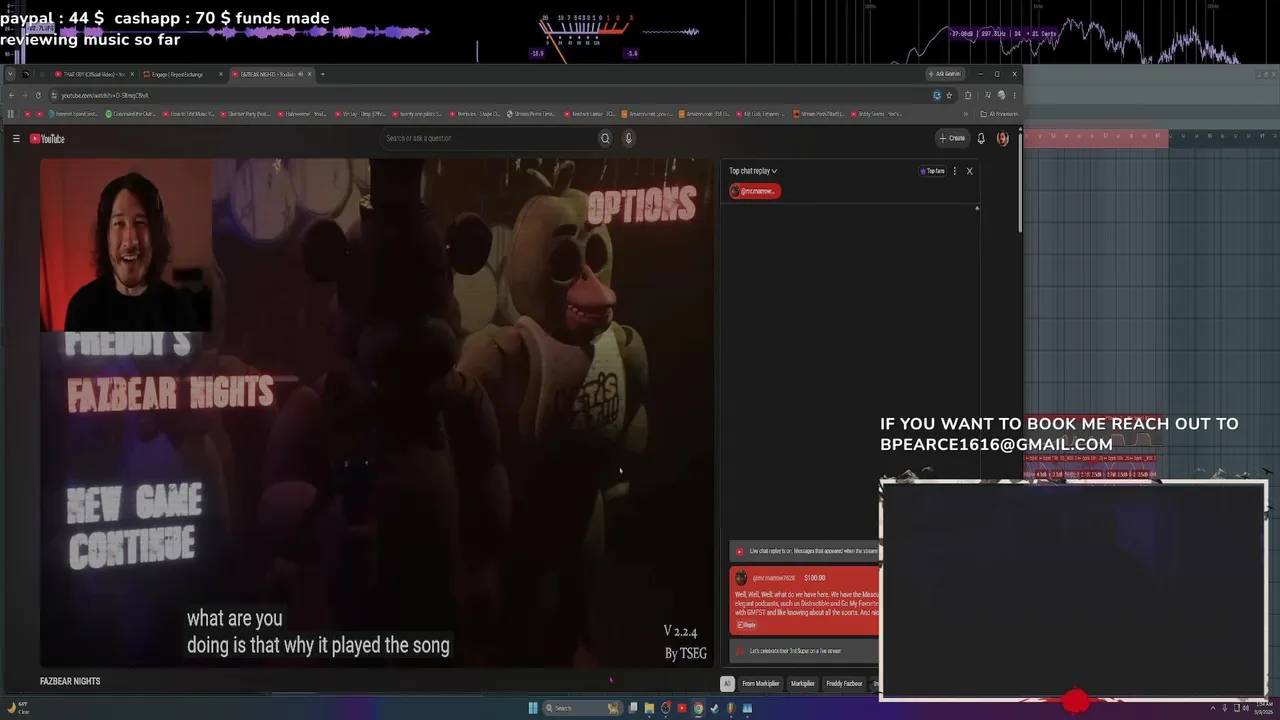This screenshot has width=1280, height=720.
Task: Click the Top fans badge button
Action: 932,171
